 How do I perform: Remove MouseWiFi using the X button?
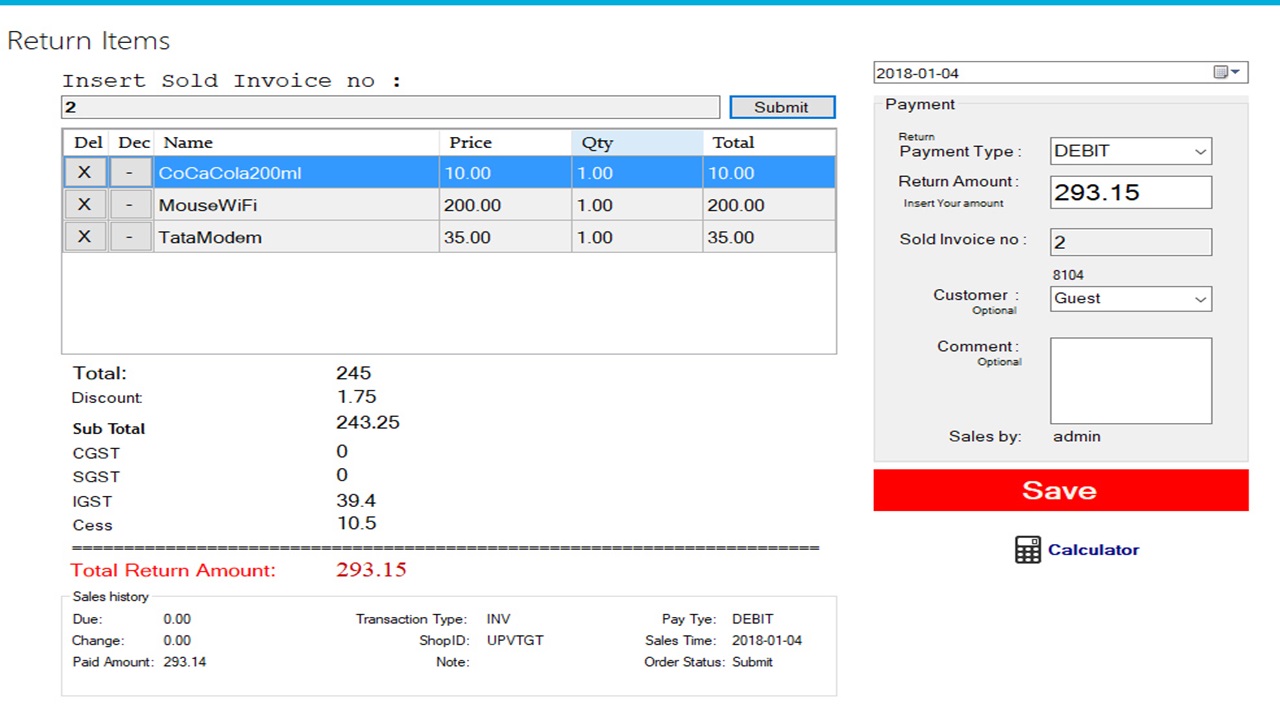click(85, 204)
